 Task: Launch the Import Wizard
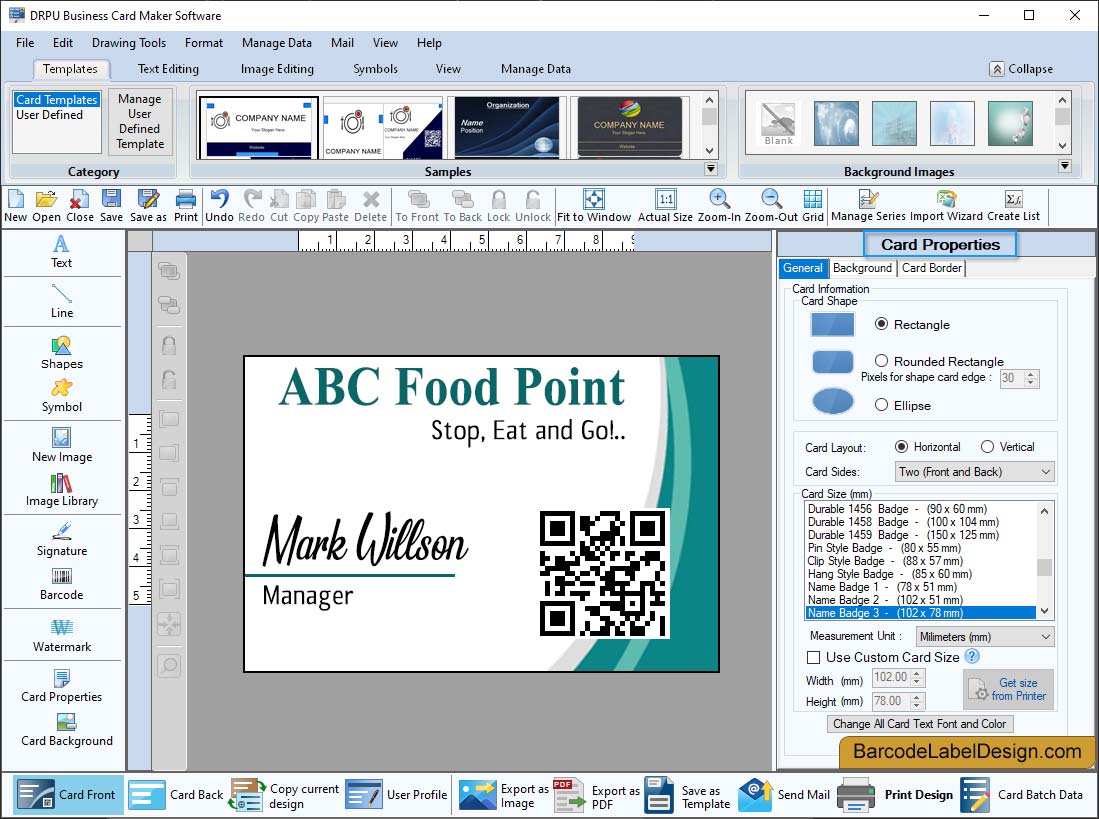(x=946, y=207)
